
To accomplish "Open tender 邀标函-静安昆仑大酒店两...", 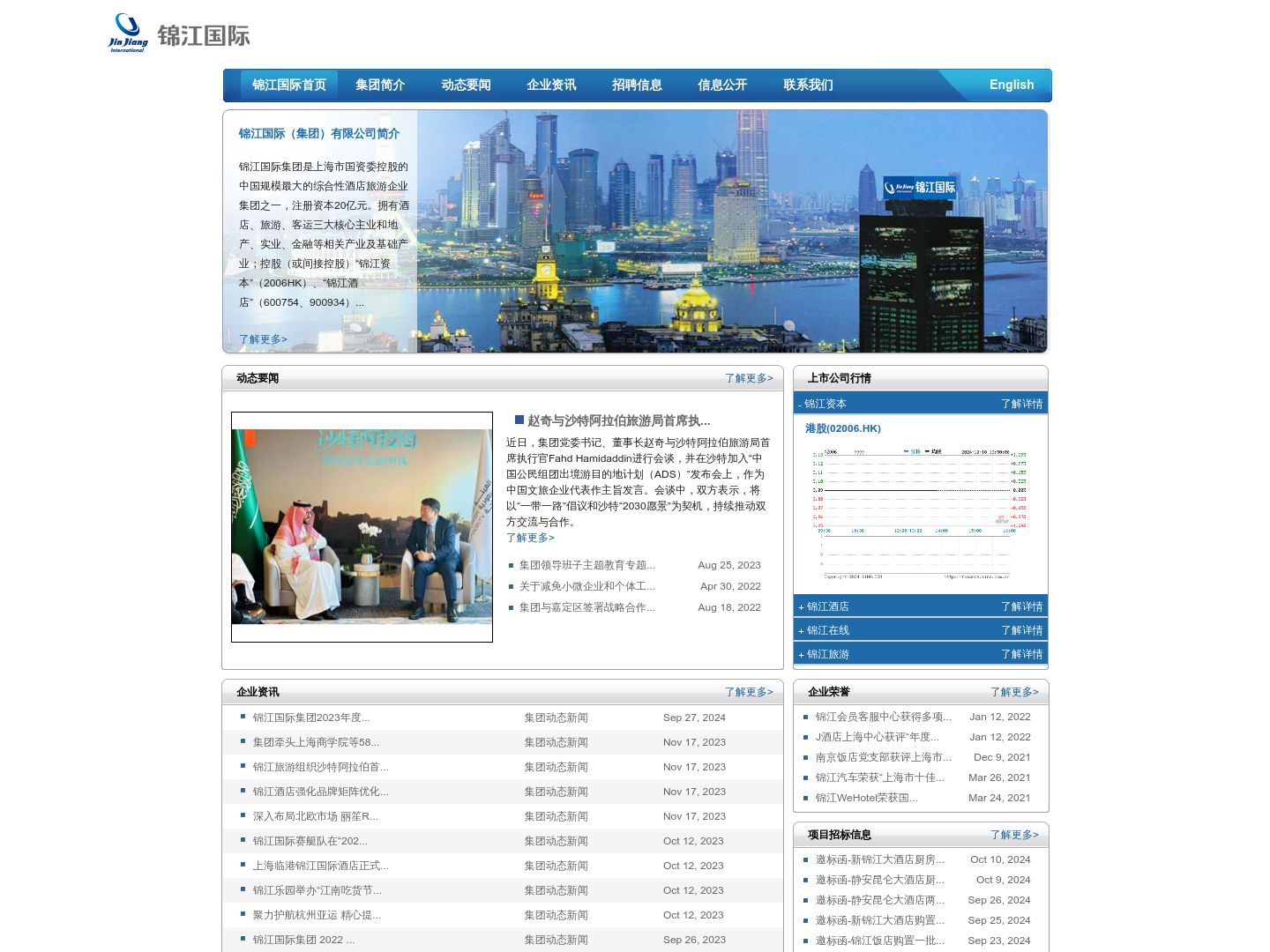I will point(879,900).
